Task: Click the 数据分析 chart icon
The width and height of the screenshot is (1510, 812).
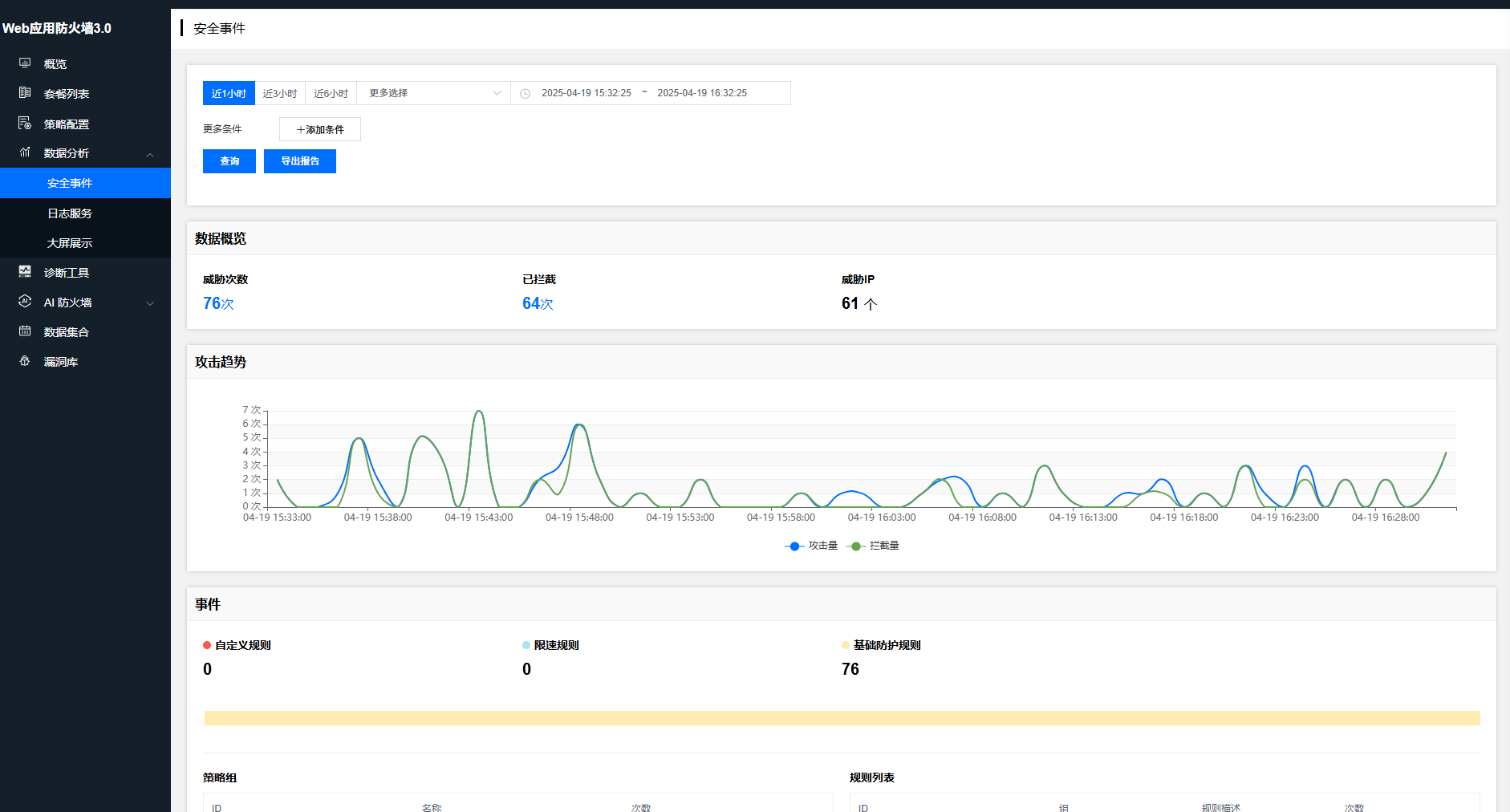Action: pos(25,152)
